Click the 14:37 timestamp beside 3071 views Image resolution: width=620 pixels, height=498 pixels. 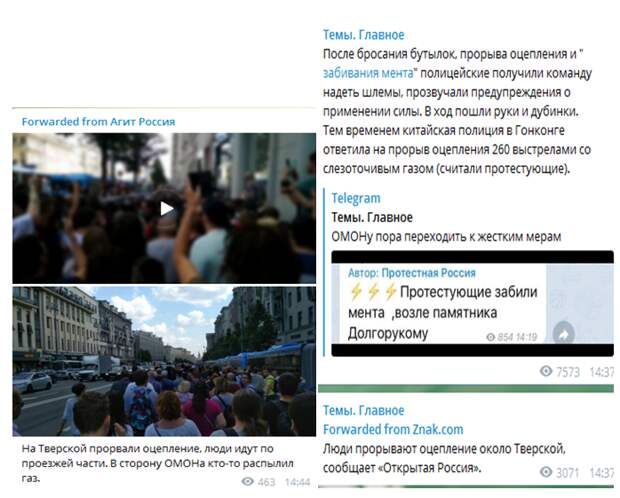601,473
